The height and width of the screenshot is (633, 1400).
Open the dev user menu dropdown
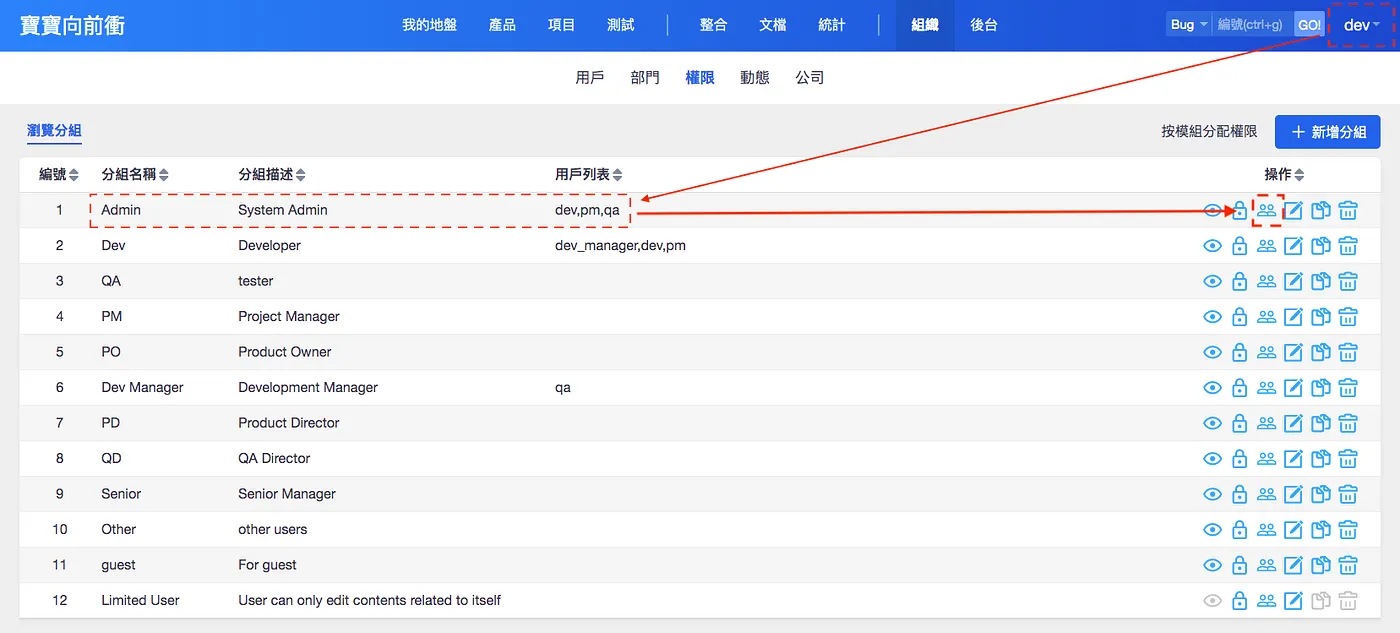tap(1361, 25)
